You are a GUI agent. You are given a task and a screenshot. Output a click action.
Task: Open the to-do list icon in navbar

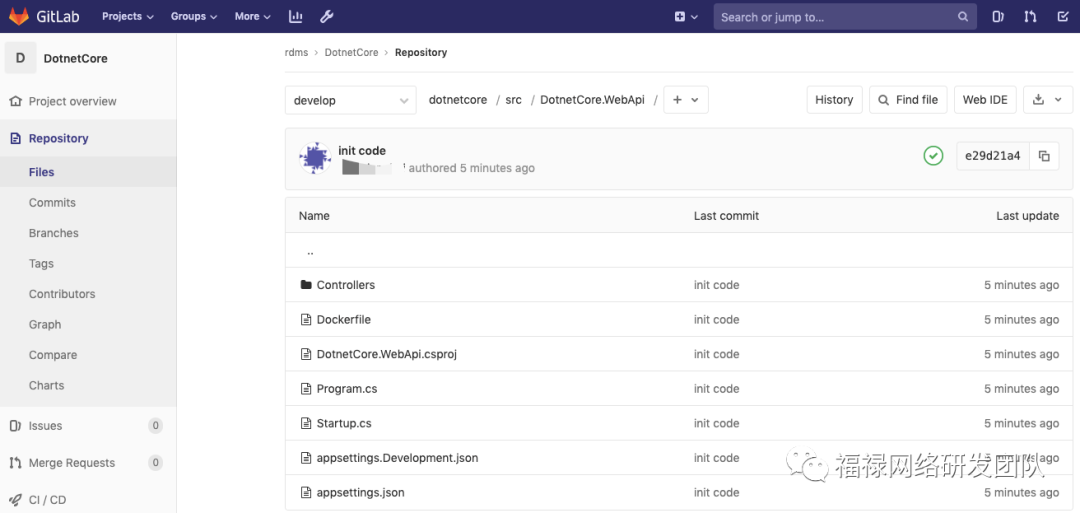[x=1063, y=17]
